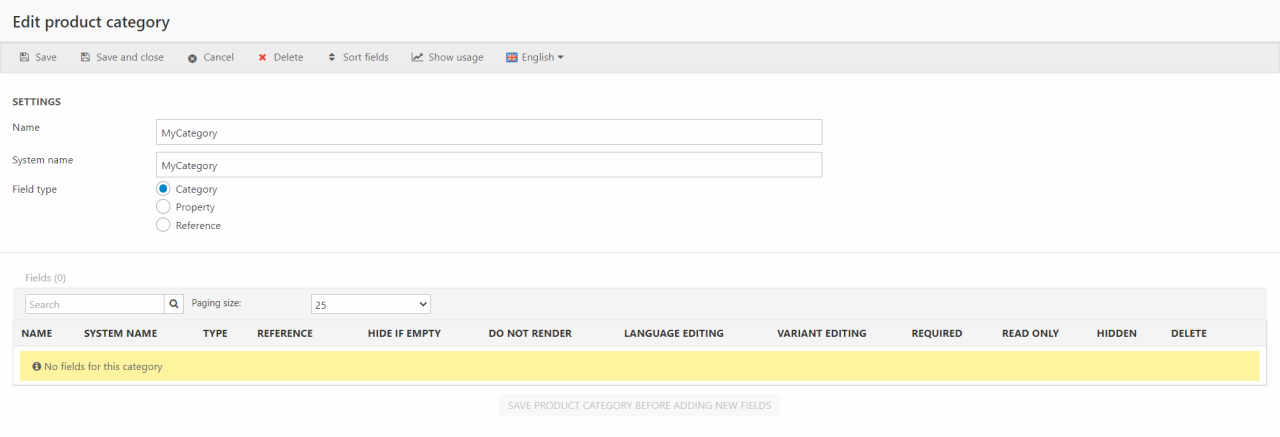Screen dimensions: 1280x437
Task: Click the System Name column header
Action: (120, 333)
